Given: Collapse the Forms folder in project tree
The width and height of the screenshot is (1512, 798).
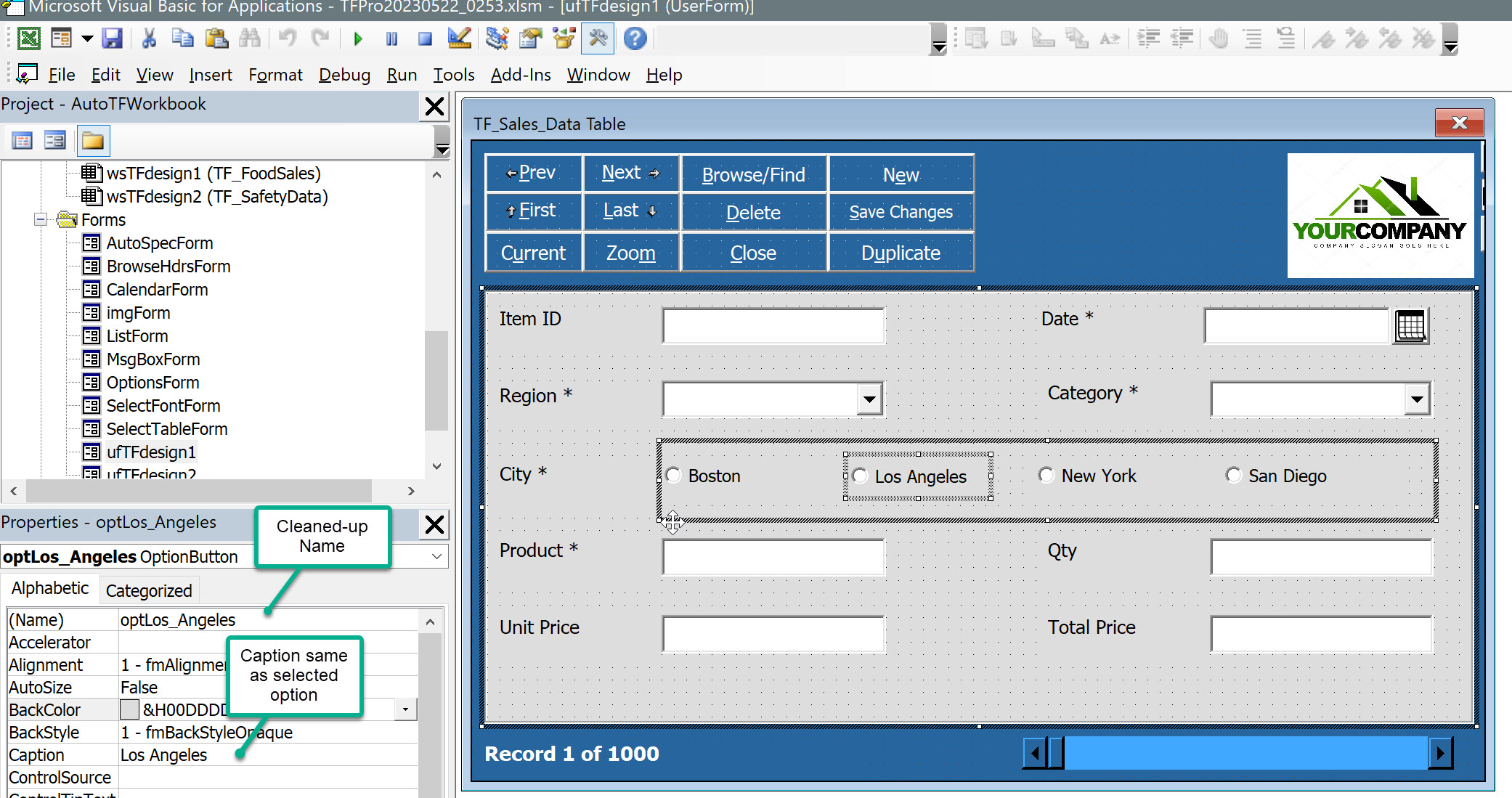Looking at the screenshot, I should 41,219.
